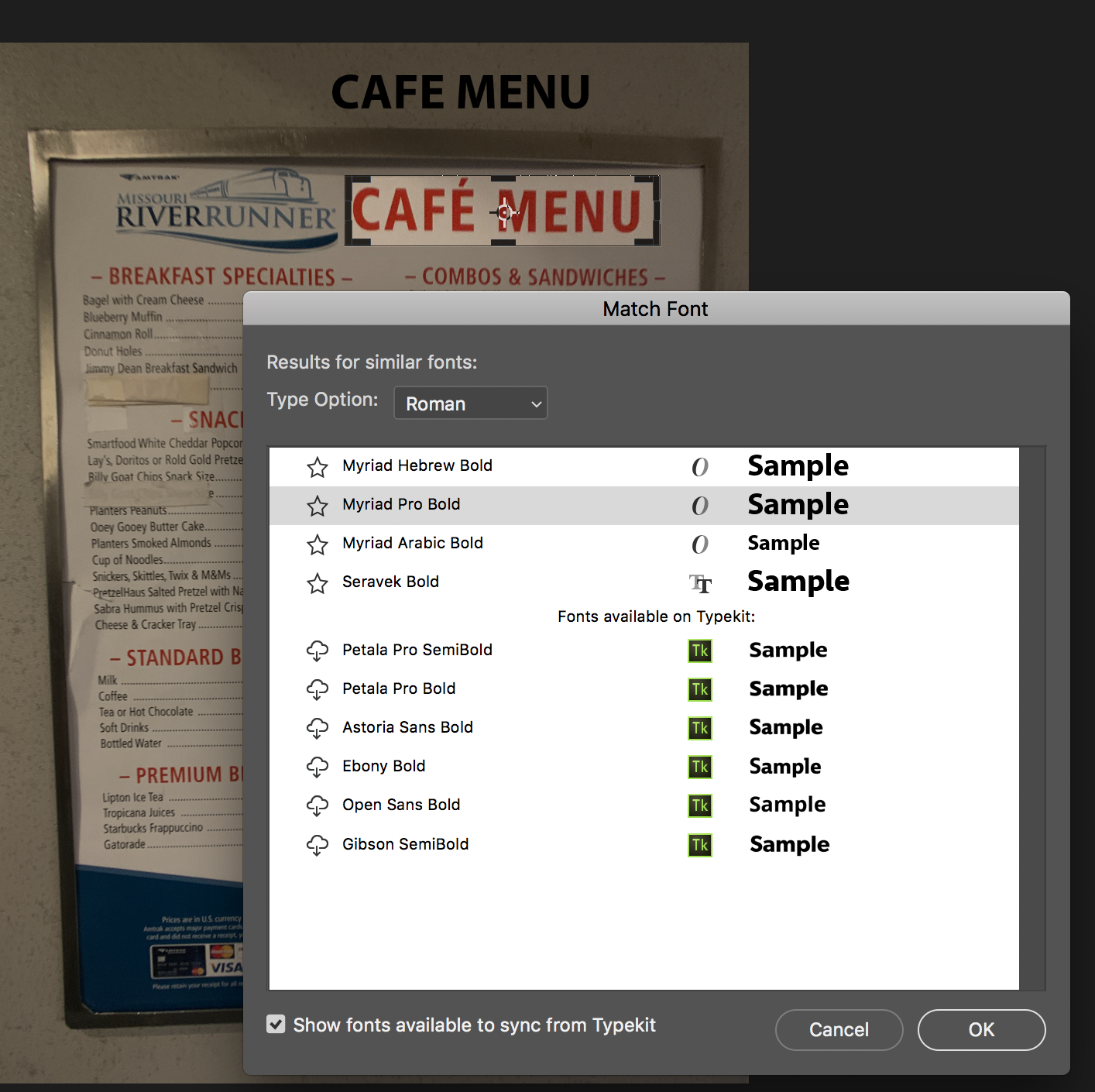OpenType icon beside Myriad Arabic Bold
The height and width of the screenshot is (1092, 1095).
pyautogui.click(x=700, y=544)
